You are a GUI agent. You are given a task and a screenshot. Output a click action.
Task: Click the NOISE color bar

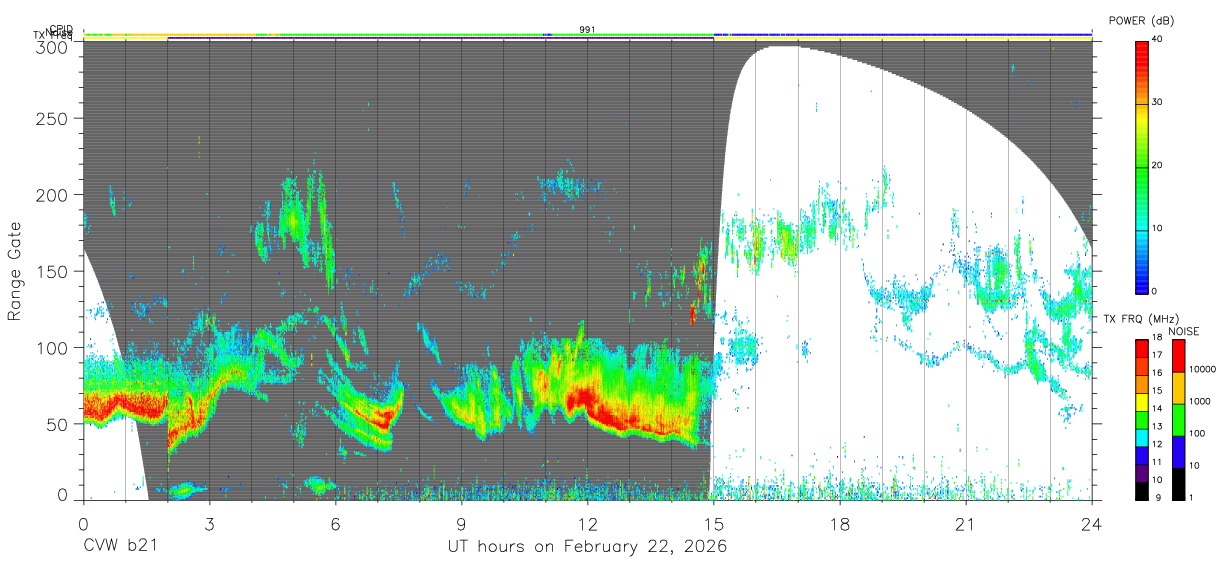pos(1178,419)
